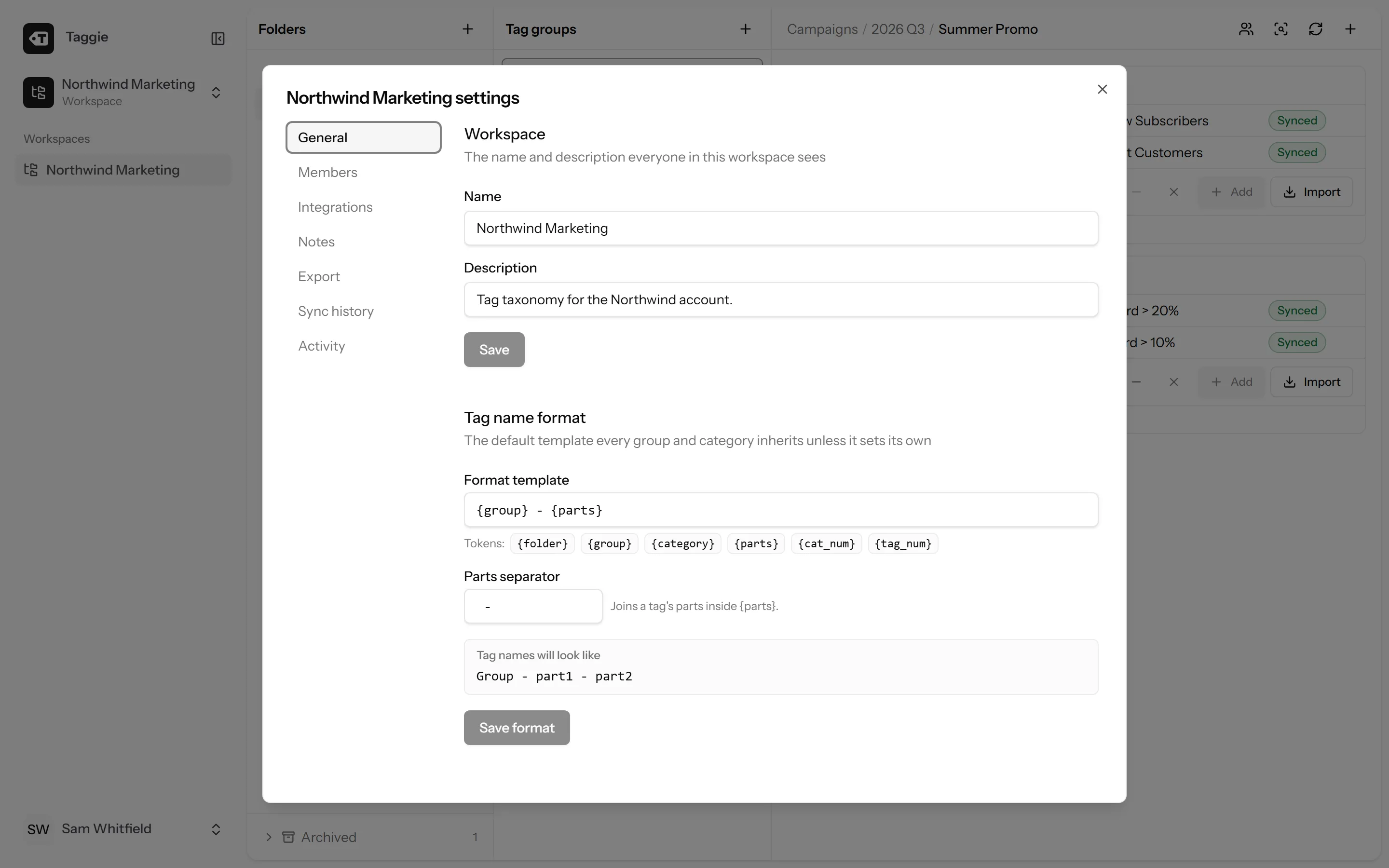Click the Taggie logo icon
This screenshot has width=1389, height=868.
[x=39, y=39]
